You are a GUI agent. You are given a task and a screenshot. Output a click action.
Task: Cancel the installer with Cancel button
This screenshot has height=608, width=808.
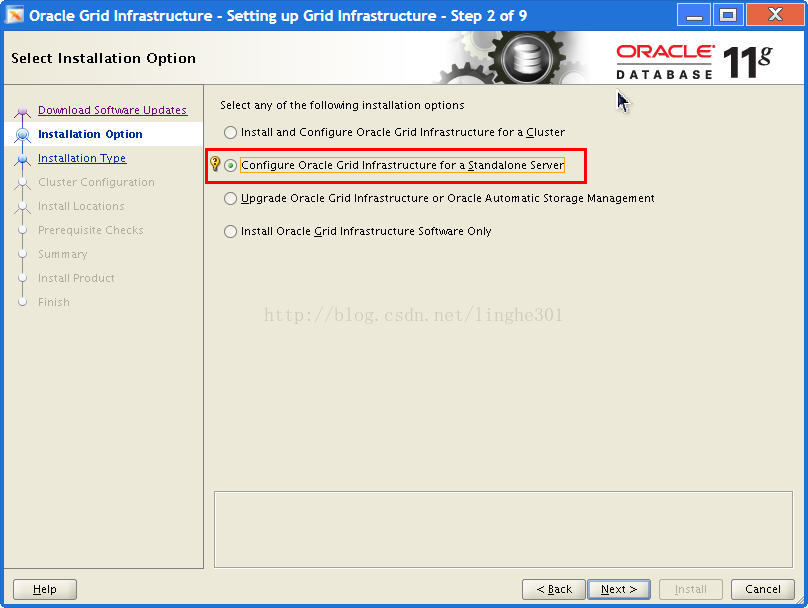(x=763, y=589)
